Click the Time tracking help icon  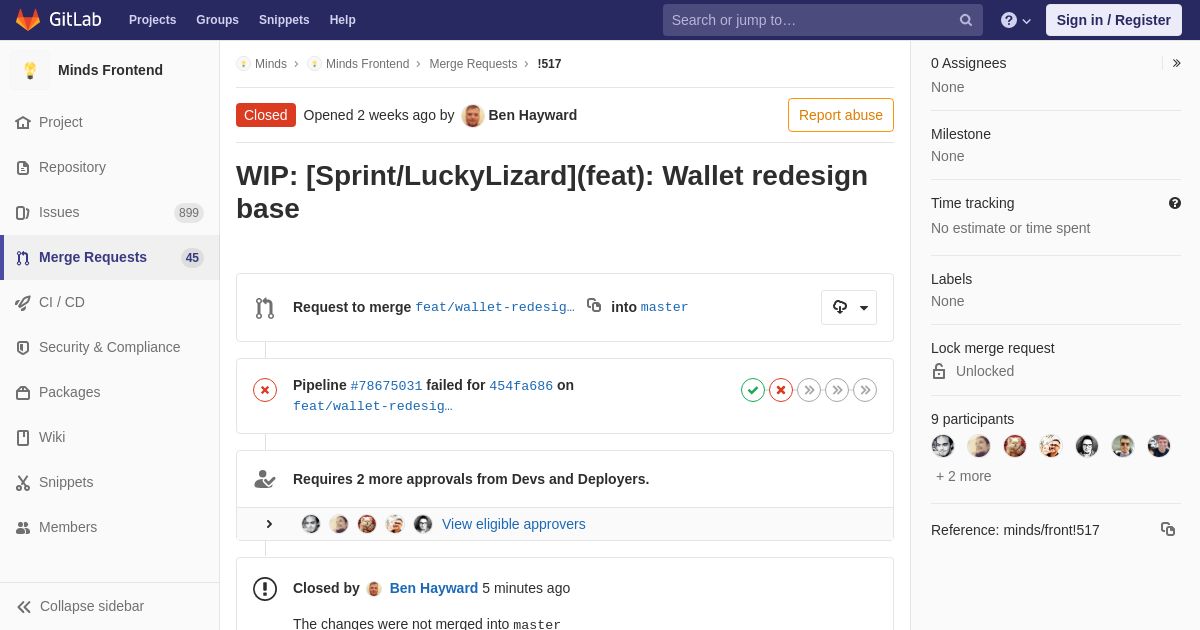click(x=1175, y=203)
